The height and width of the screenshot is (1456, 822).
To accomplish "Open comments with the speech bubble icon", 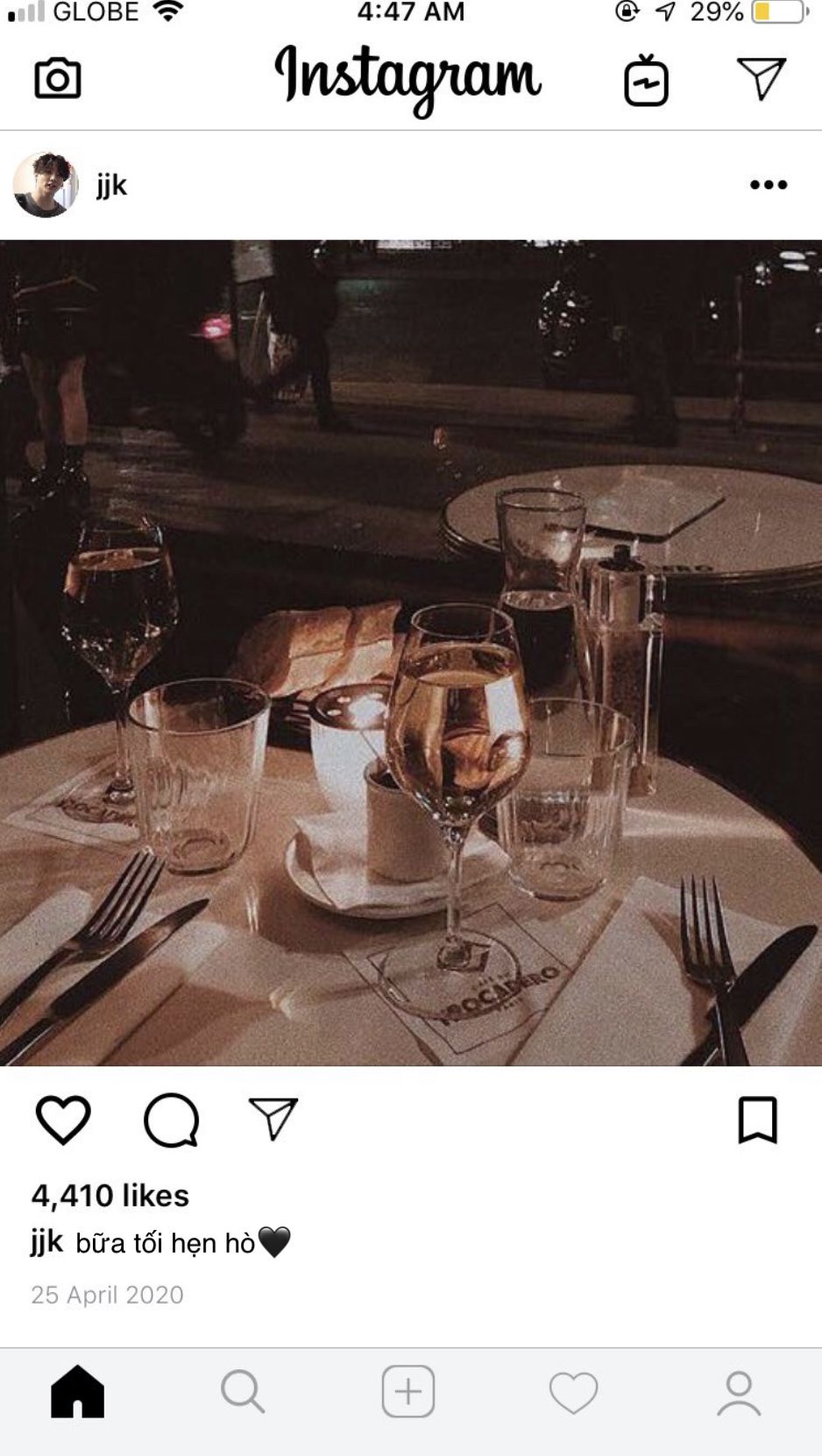I will tap(171, 1120).
